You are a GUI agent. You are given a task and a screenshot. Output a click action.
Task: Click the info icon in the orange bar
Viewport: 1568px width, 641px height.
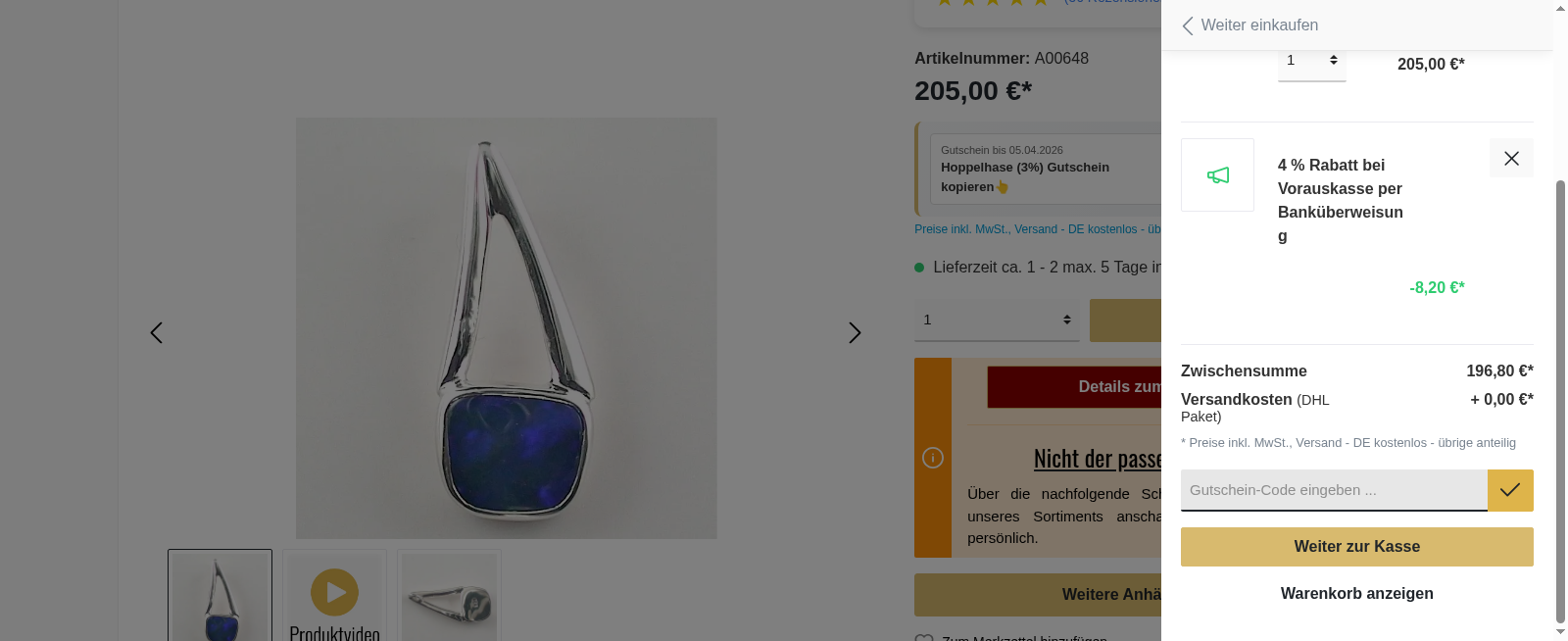933,458
